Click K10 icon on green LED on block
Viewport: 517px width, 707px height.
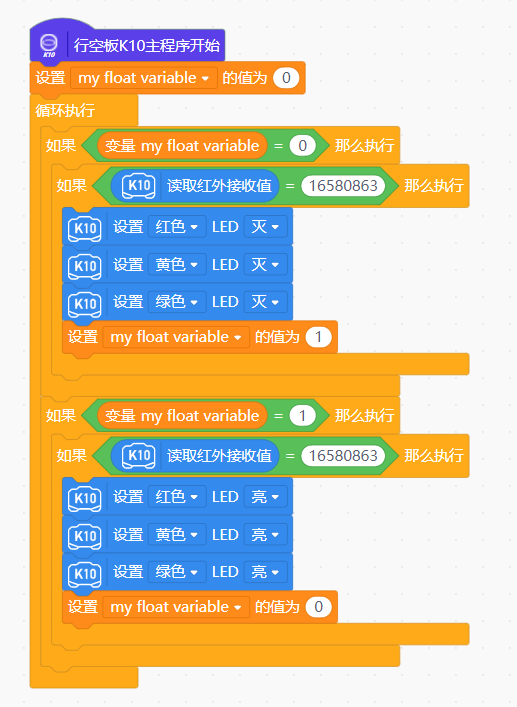(85, 574)
